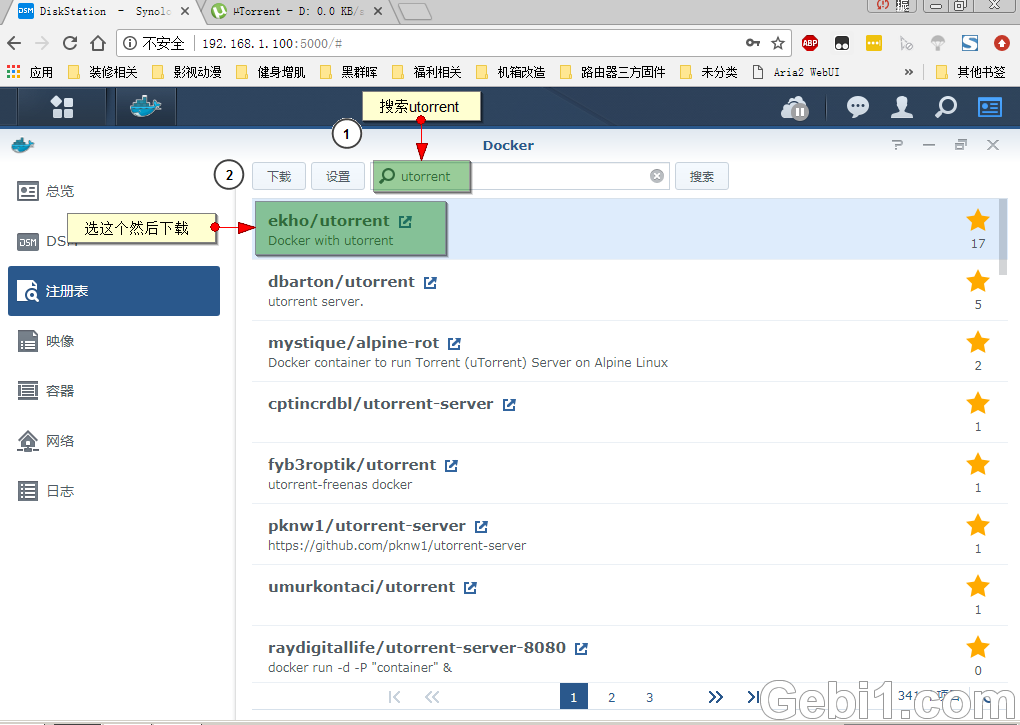Clear the utorrent search field with X
Screen dimensions: 1020x725
tap(657, 176)
